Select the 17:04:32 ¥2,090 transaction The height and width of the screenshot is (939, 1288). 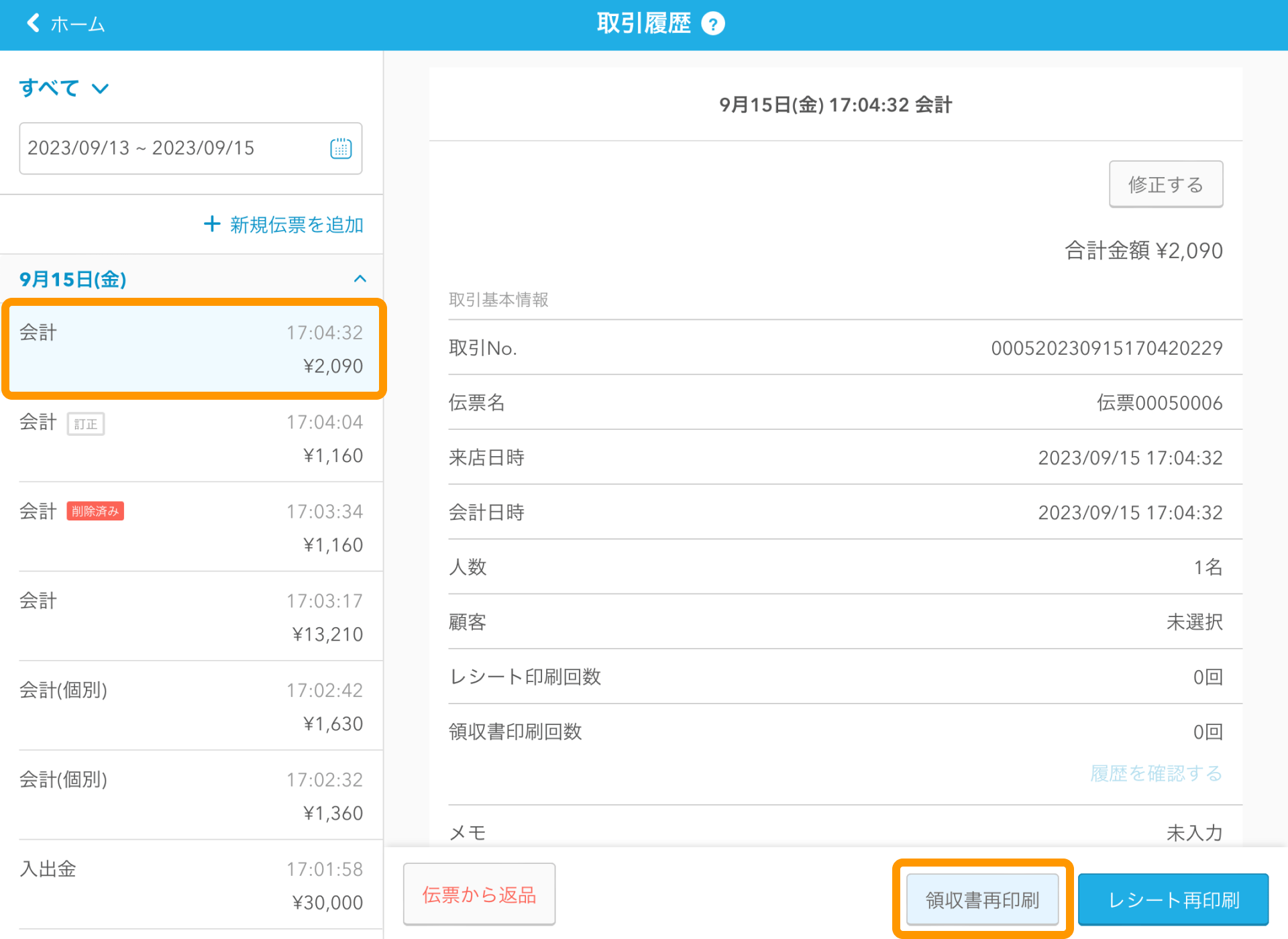[191, 349]
